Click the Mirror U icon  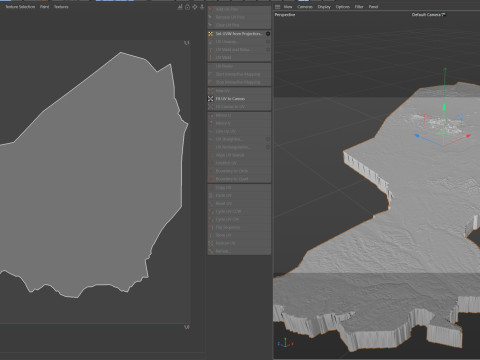coord(210,115)
